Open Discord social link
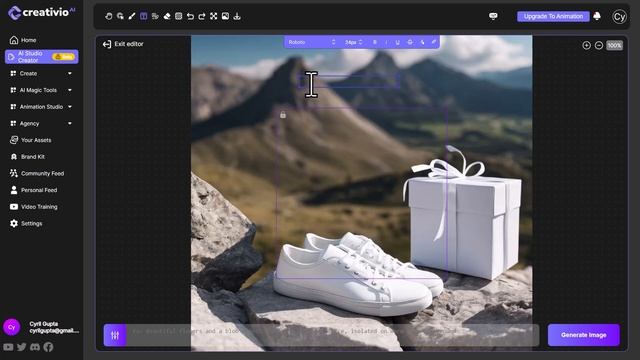 point(35,347)
